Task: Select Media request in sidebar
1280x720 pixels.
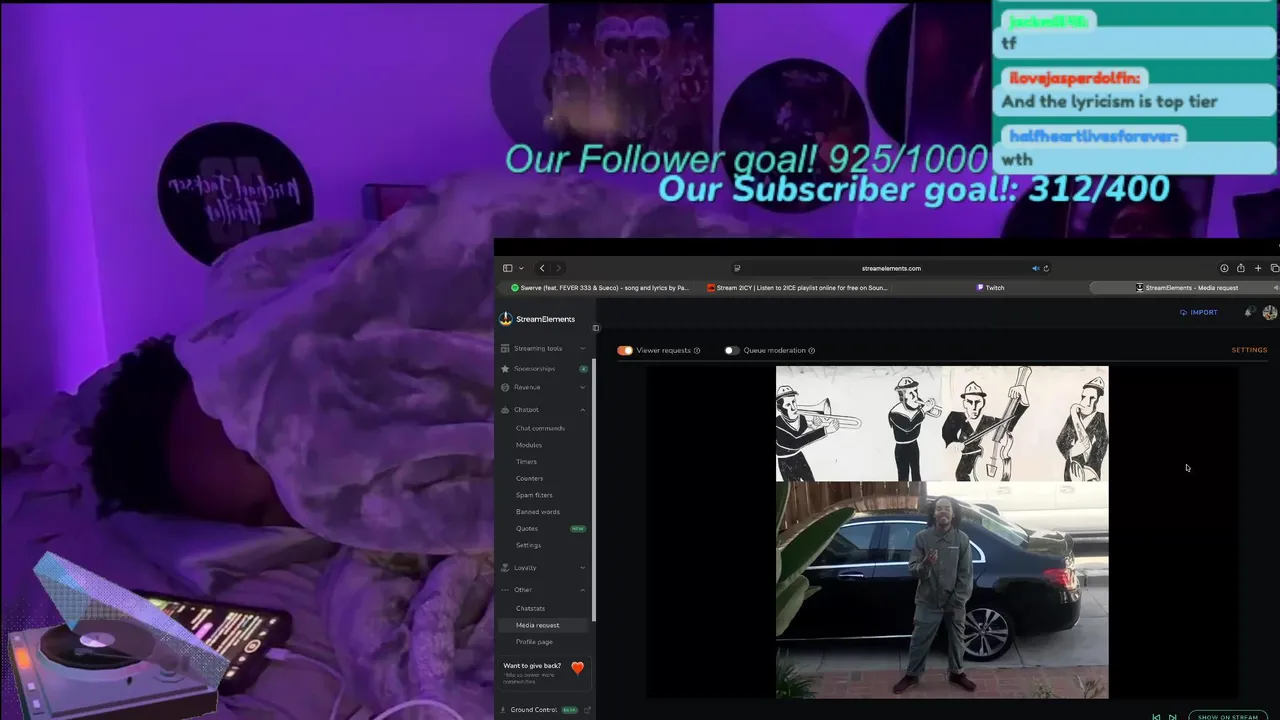Action: [x=545, y=625]
